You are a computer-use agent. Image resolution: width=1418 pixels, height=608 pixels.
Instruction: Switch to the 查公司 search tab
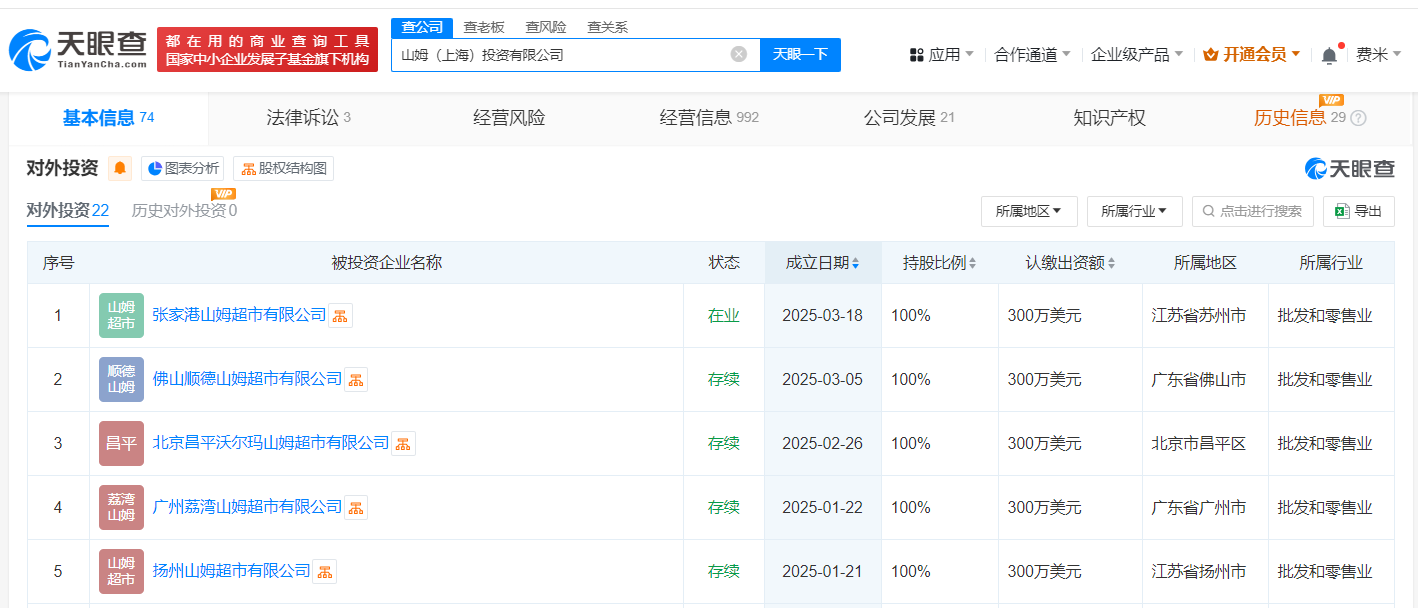(x=422, y=27)
